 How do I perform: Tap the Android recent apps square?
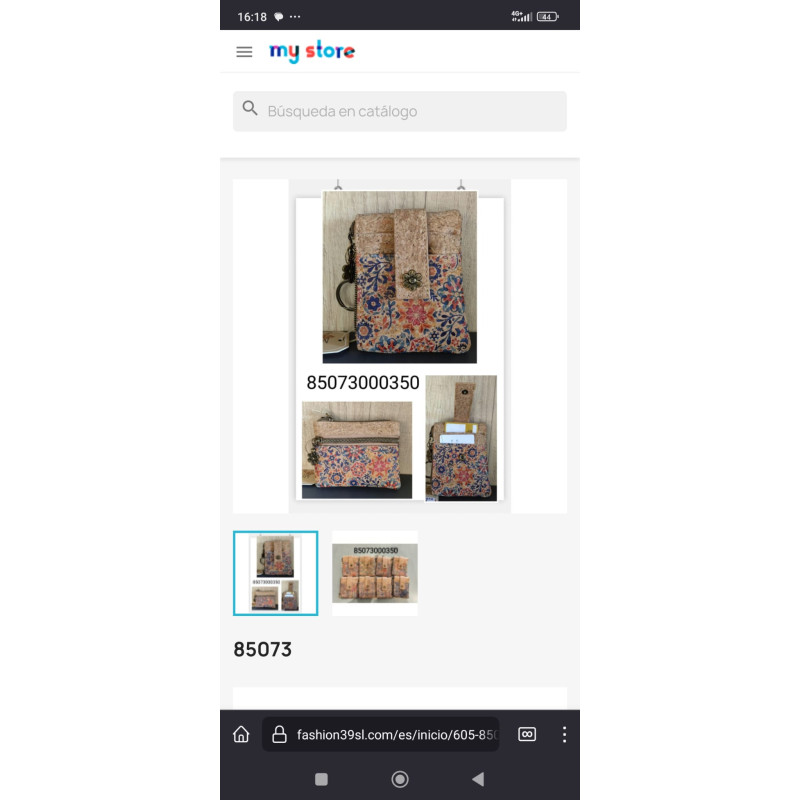pos(321,779)
